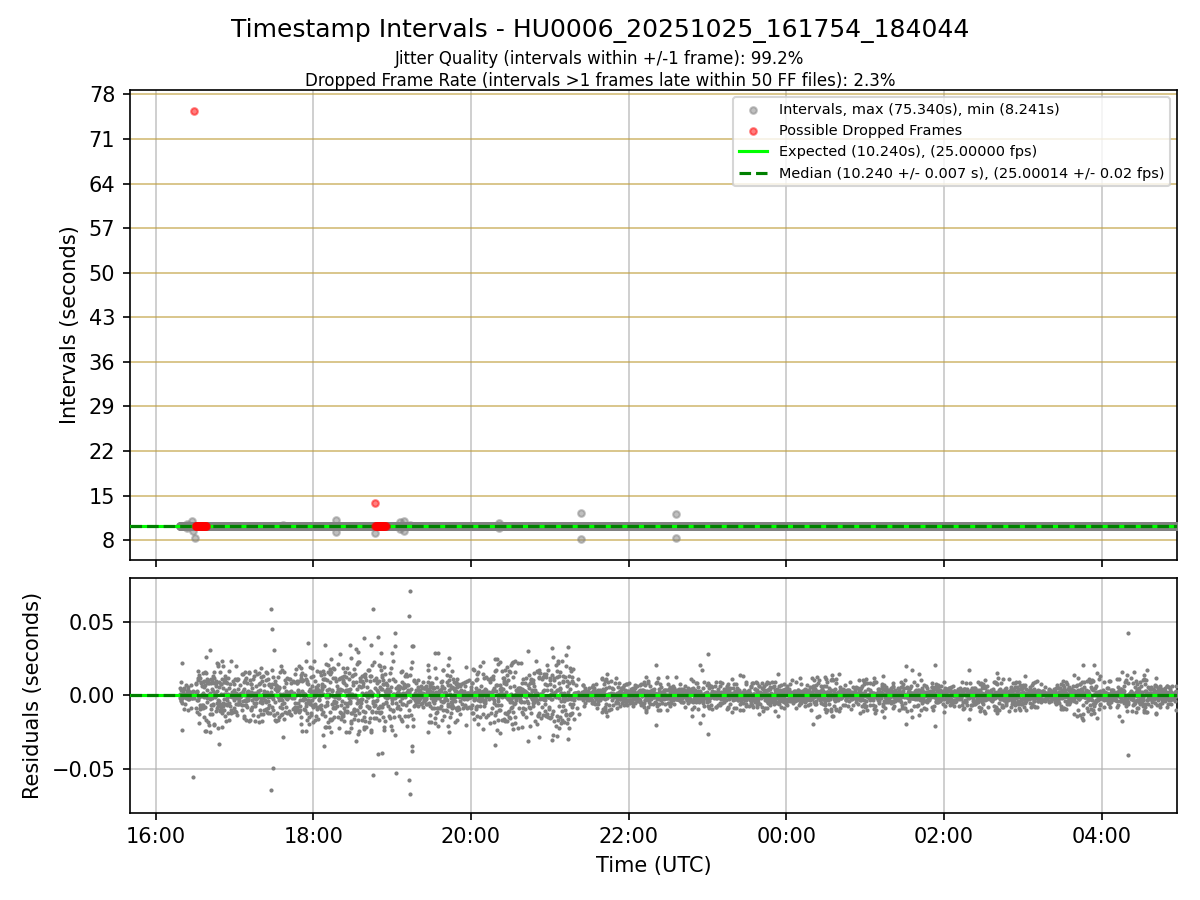Click the 'Time (UTC)' x-axis label

point(653,865)
